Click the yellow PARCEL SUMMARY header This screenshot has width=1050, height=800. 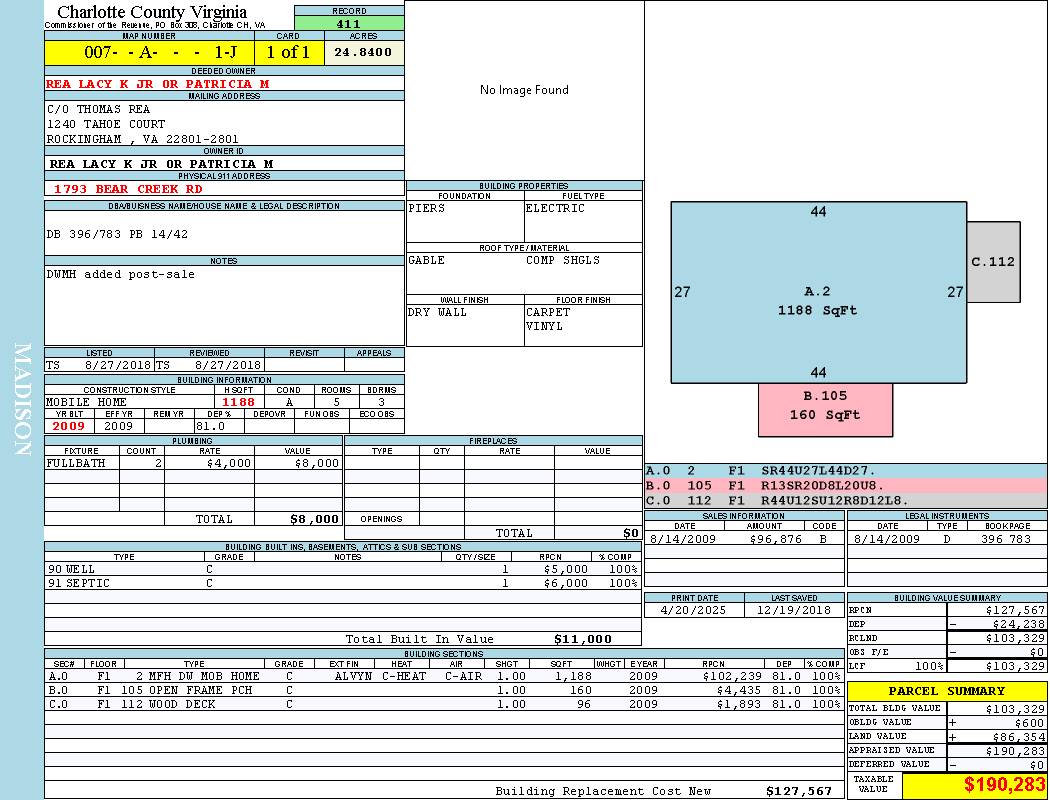click(x=946, y=691)
